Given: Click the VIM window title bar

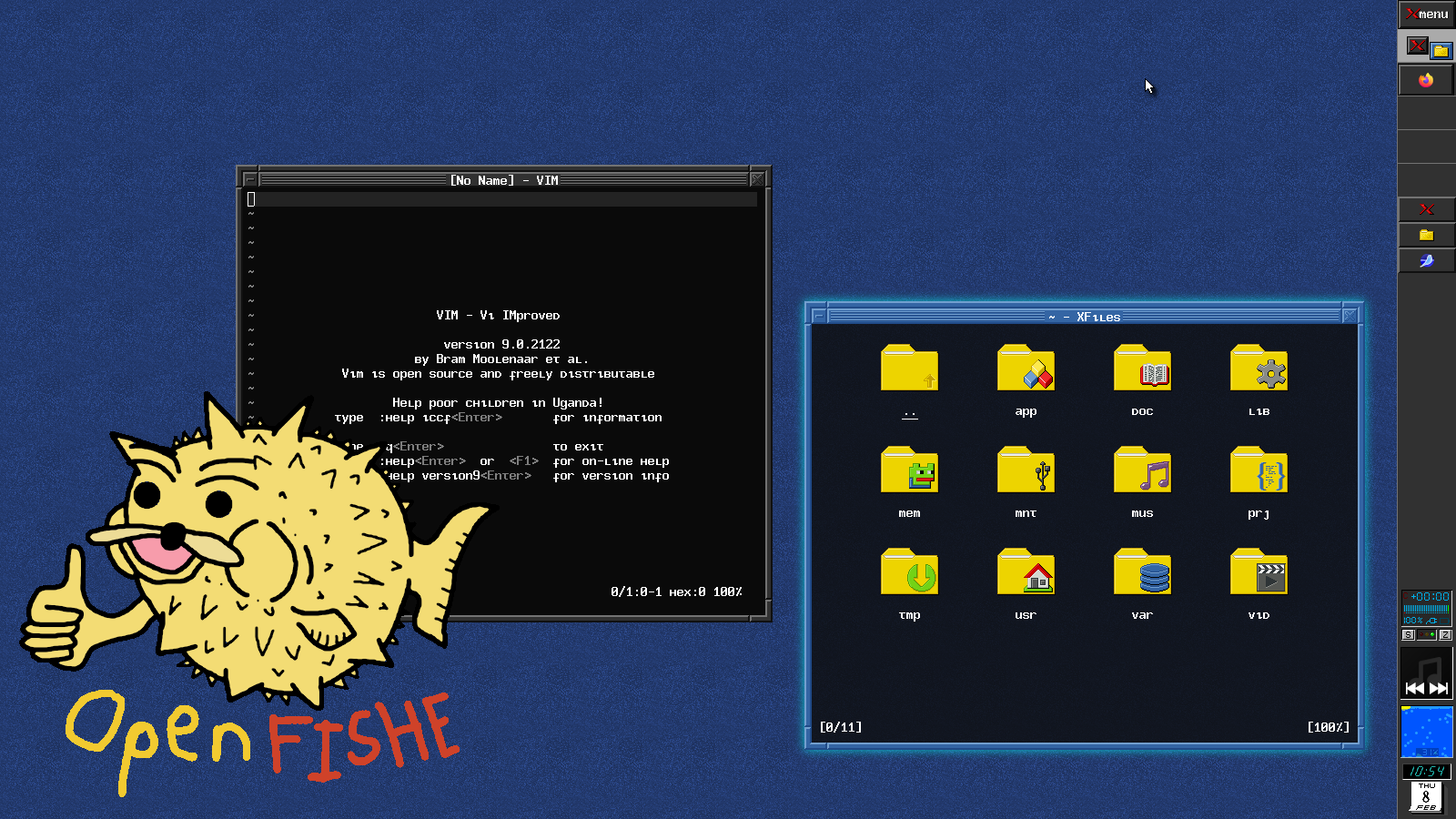Looking at the screenshot, I should pos(504,180).
